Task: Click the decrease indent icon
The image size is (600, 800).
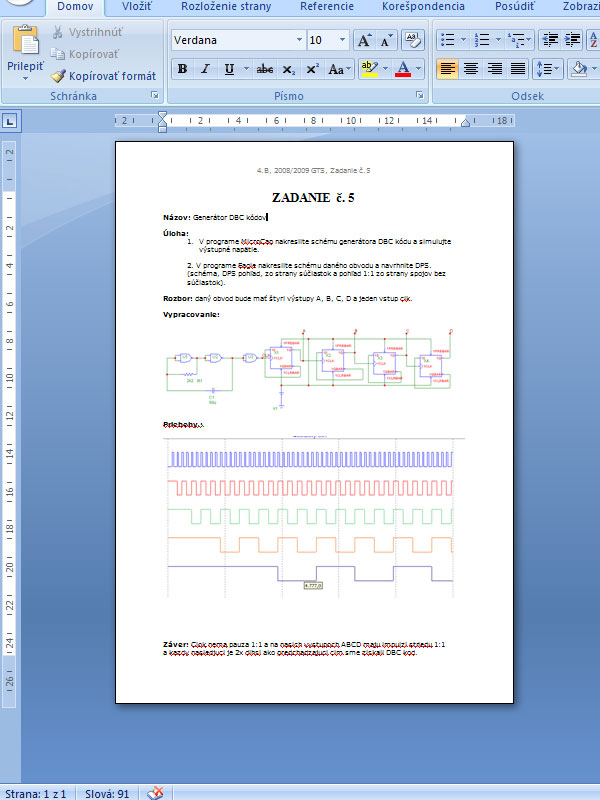Action: click(x=550, y=40)
